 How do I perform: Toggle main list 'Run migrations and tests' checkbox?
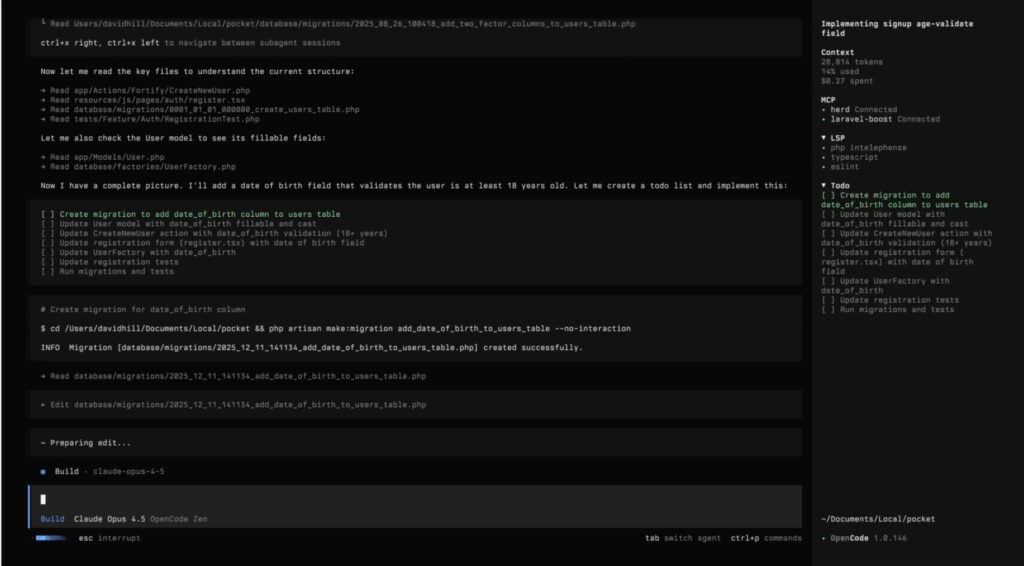tap(48, 272)
